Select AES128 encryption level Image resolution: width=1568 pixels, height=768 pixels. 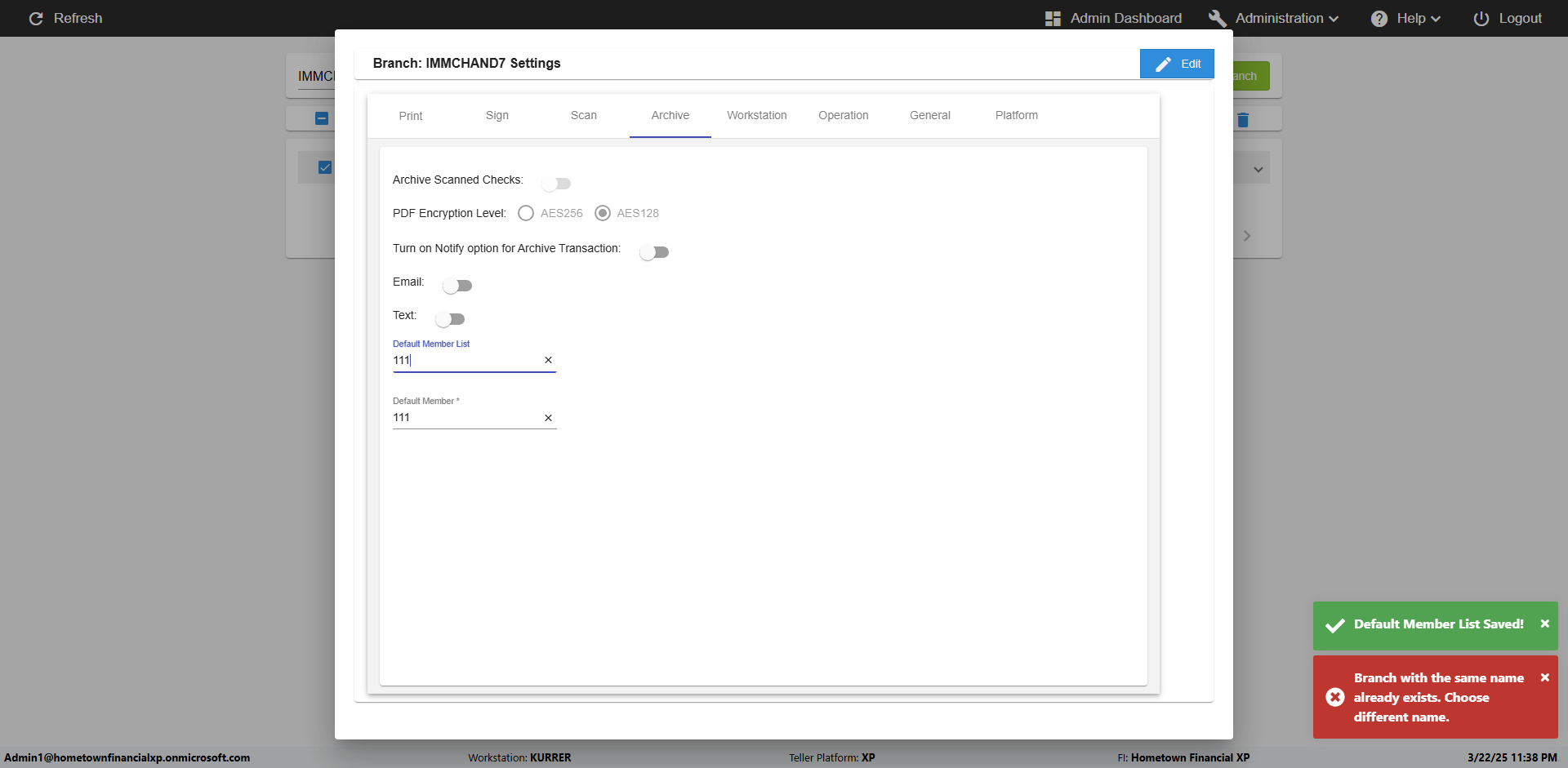(603, 213)
